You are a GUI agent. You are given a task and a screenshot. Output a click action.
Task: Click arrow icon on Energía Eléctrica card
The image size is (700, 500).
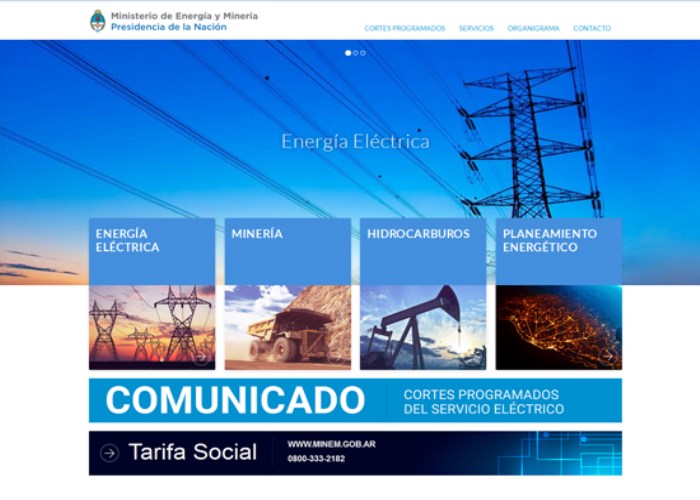pos(201,357)
